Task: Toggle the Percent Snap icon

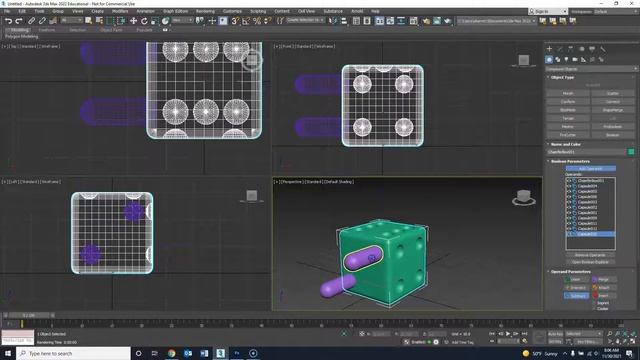Action: click(x=257, y=21)
